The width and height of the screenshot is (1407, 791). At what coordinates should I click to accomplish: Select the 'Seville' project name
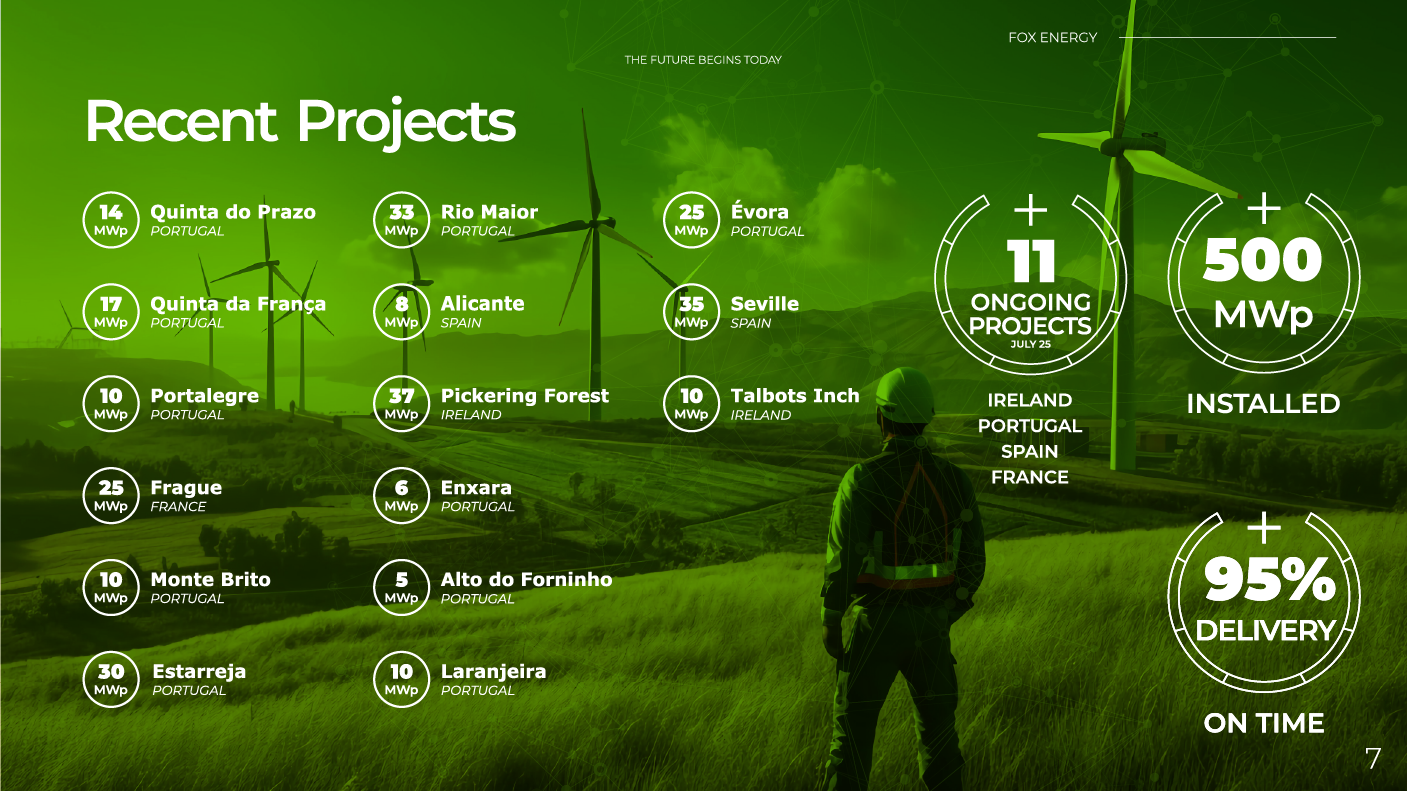(x=764, y=304)
